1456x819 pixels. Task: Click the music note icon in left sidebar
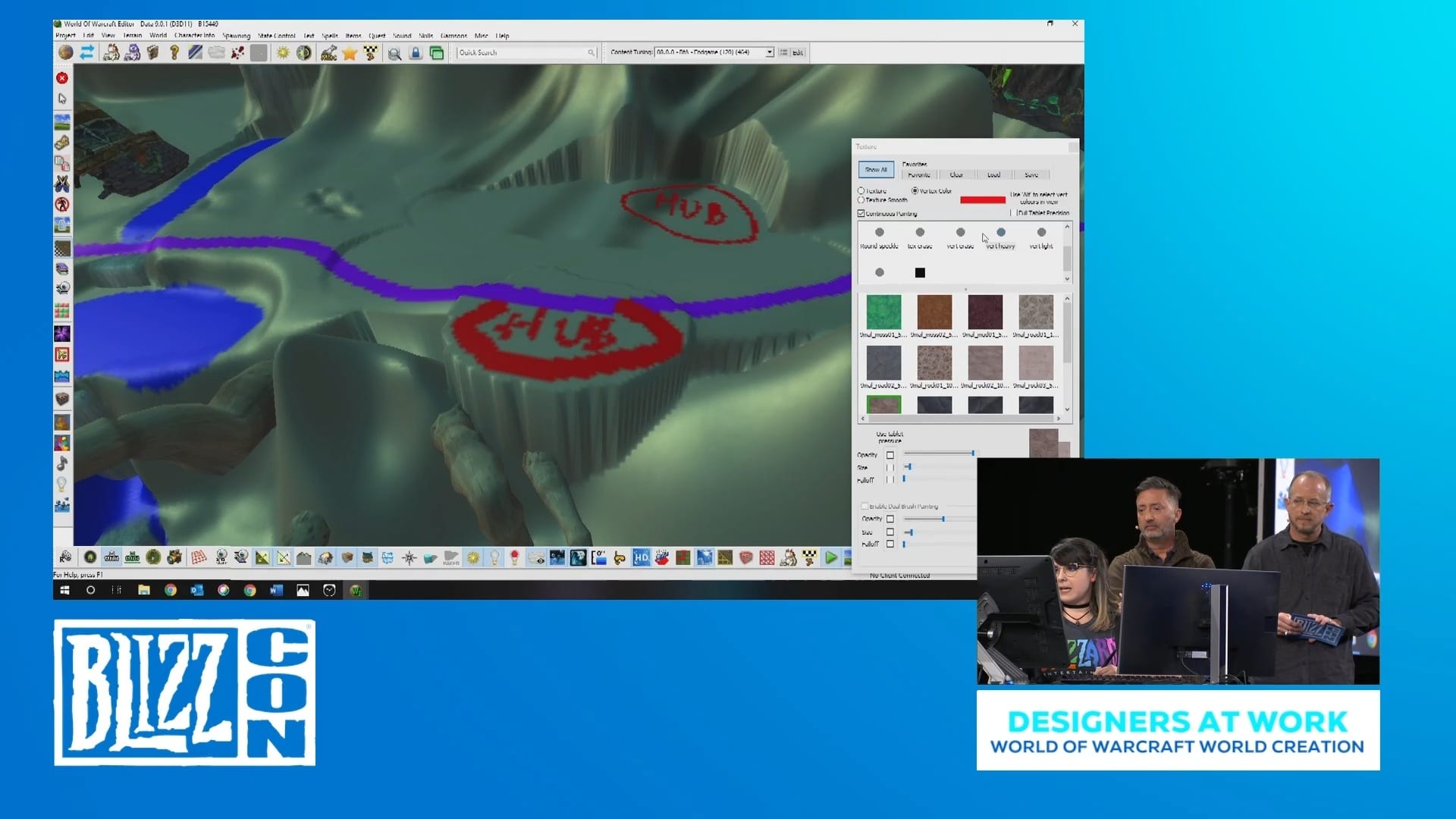pyautogui.click(x=62, y=463)
